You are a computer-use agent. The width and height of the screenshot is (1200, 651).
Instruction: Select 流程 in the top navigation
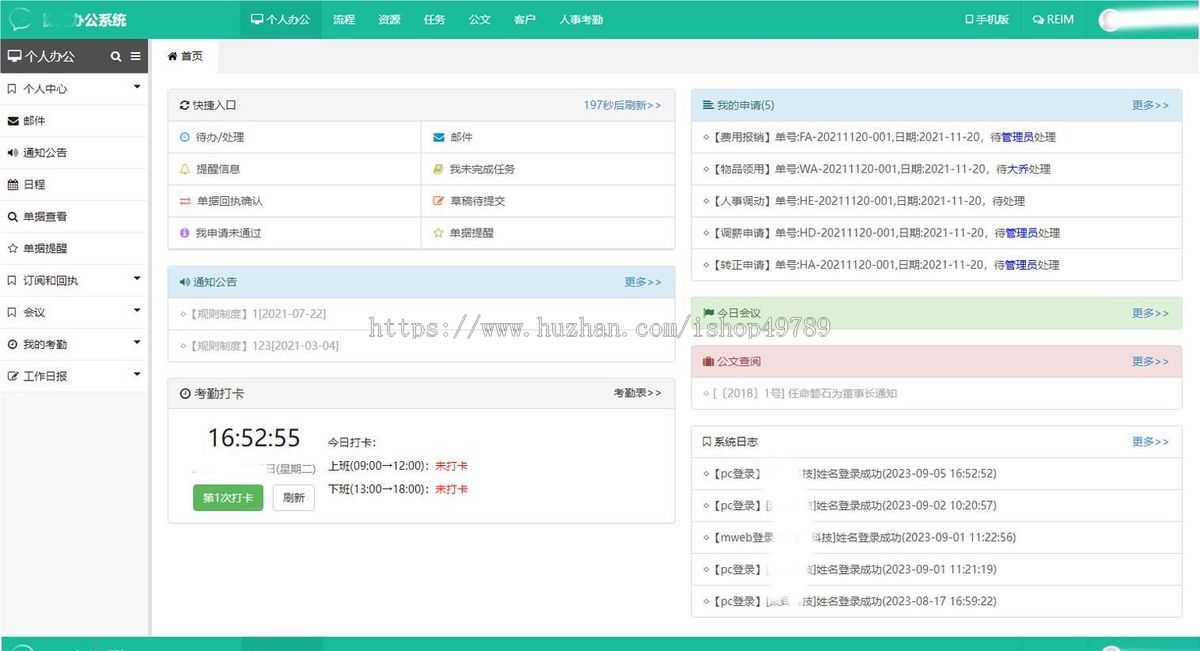[x=344, y=19]
